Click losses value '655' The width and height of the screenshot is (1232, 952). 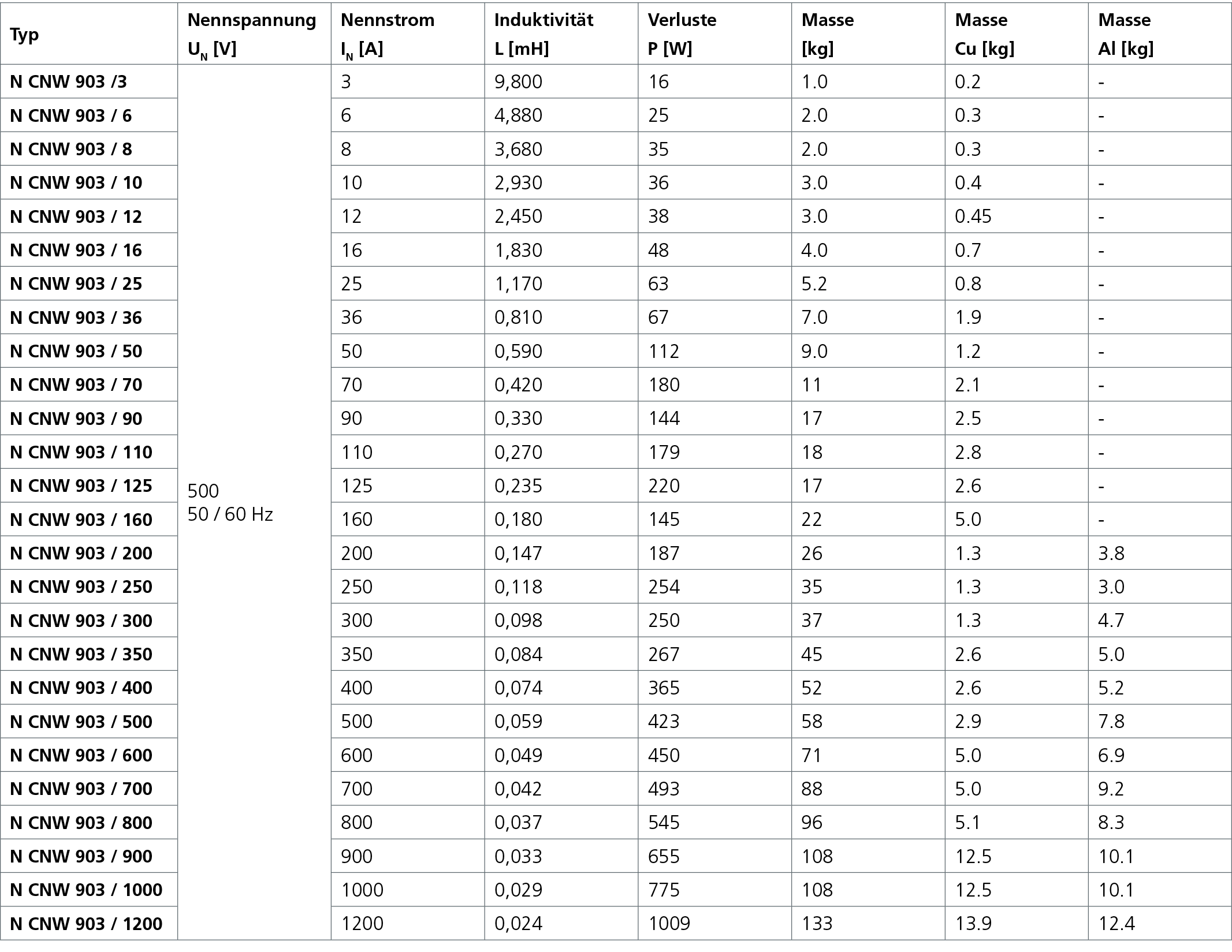(x=664, y=856)
